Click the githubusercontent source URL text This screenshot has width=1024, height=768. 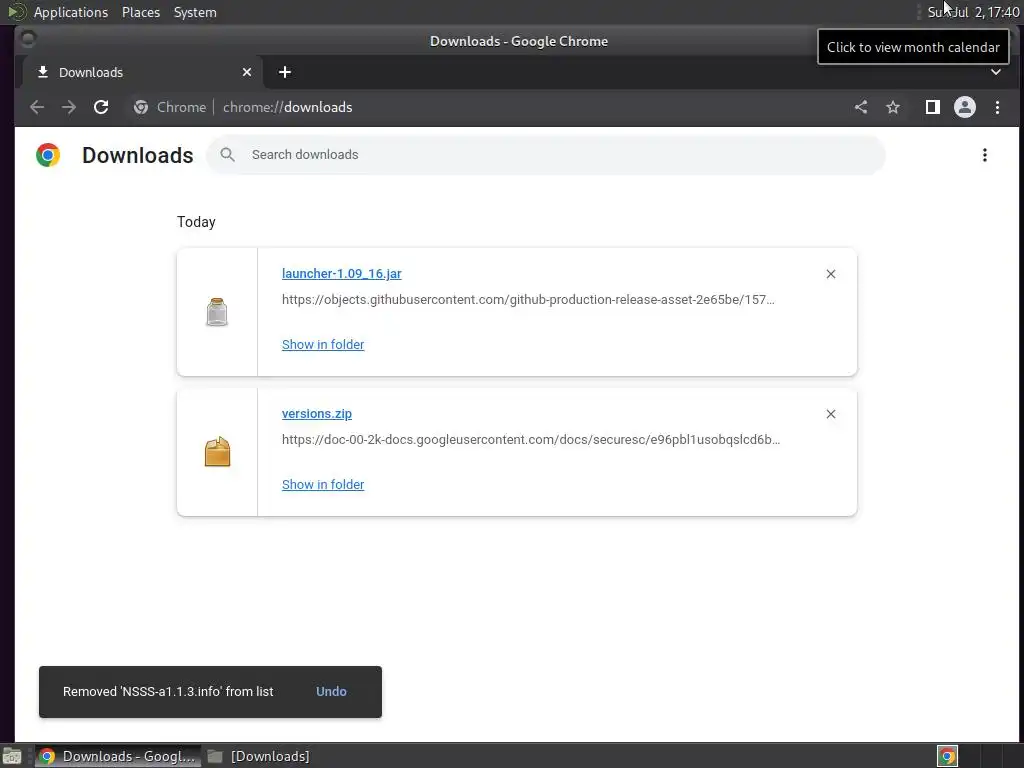pyautogui.click(x=528, y=300)
